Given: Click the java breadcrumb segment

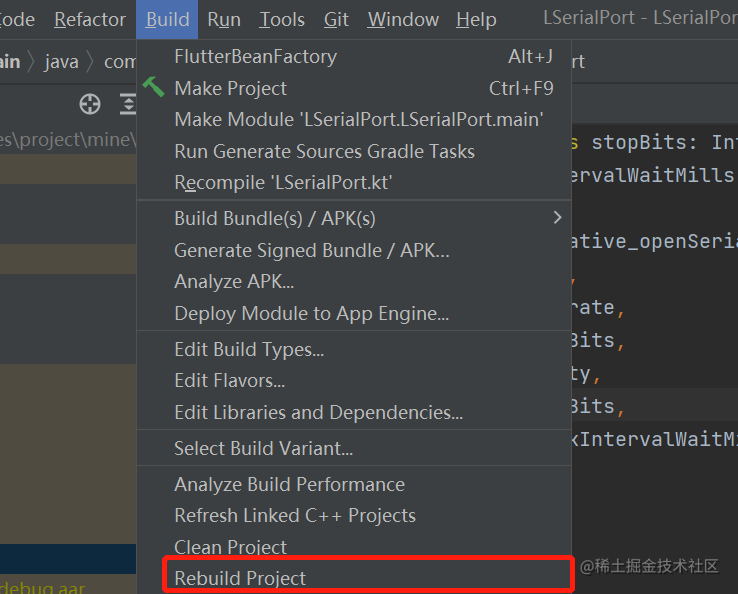Looking at the screenshot, I should [61, 62].
